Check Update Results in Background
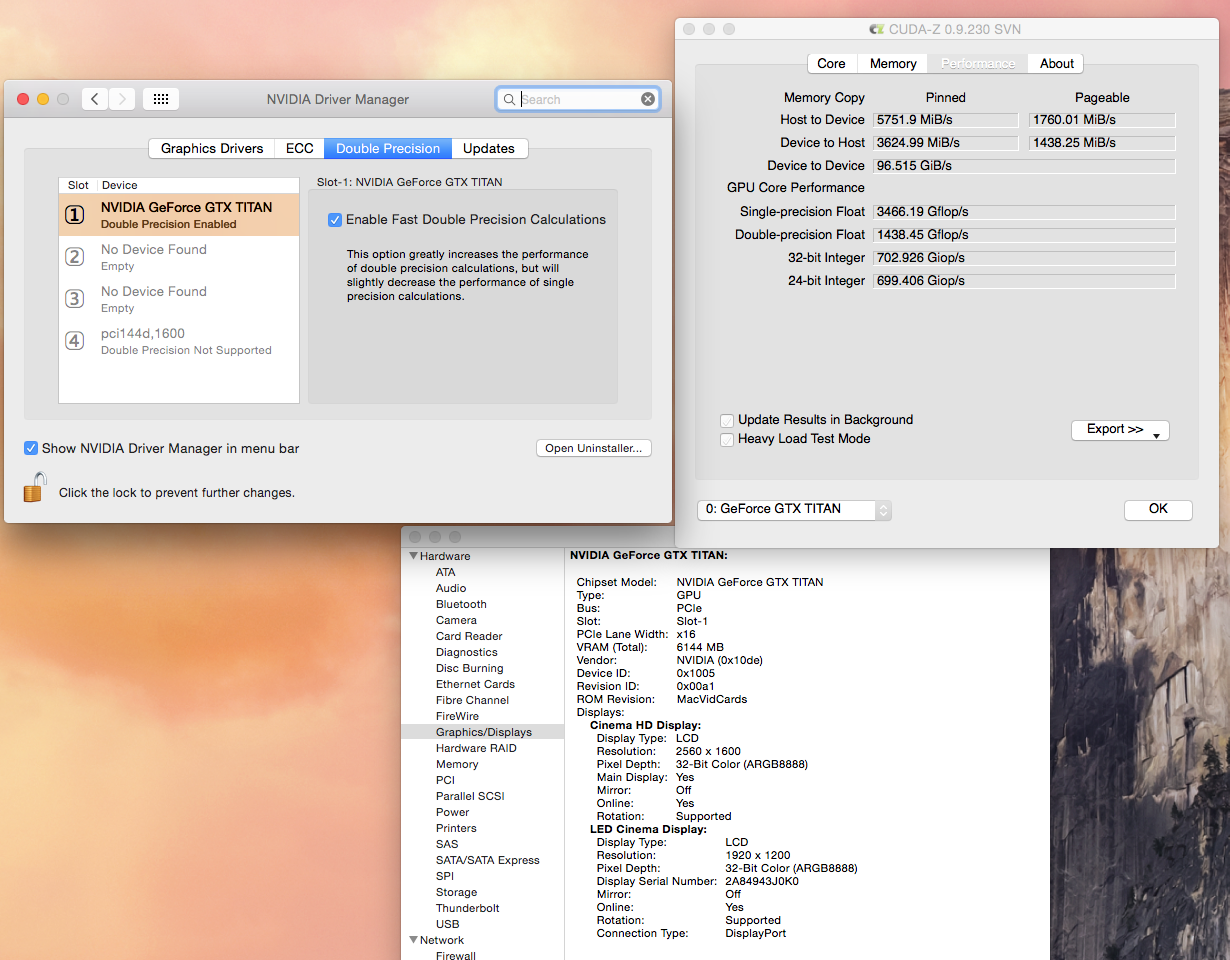The width and height of the screenshot is (1230, 960). 727,420
